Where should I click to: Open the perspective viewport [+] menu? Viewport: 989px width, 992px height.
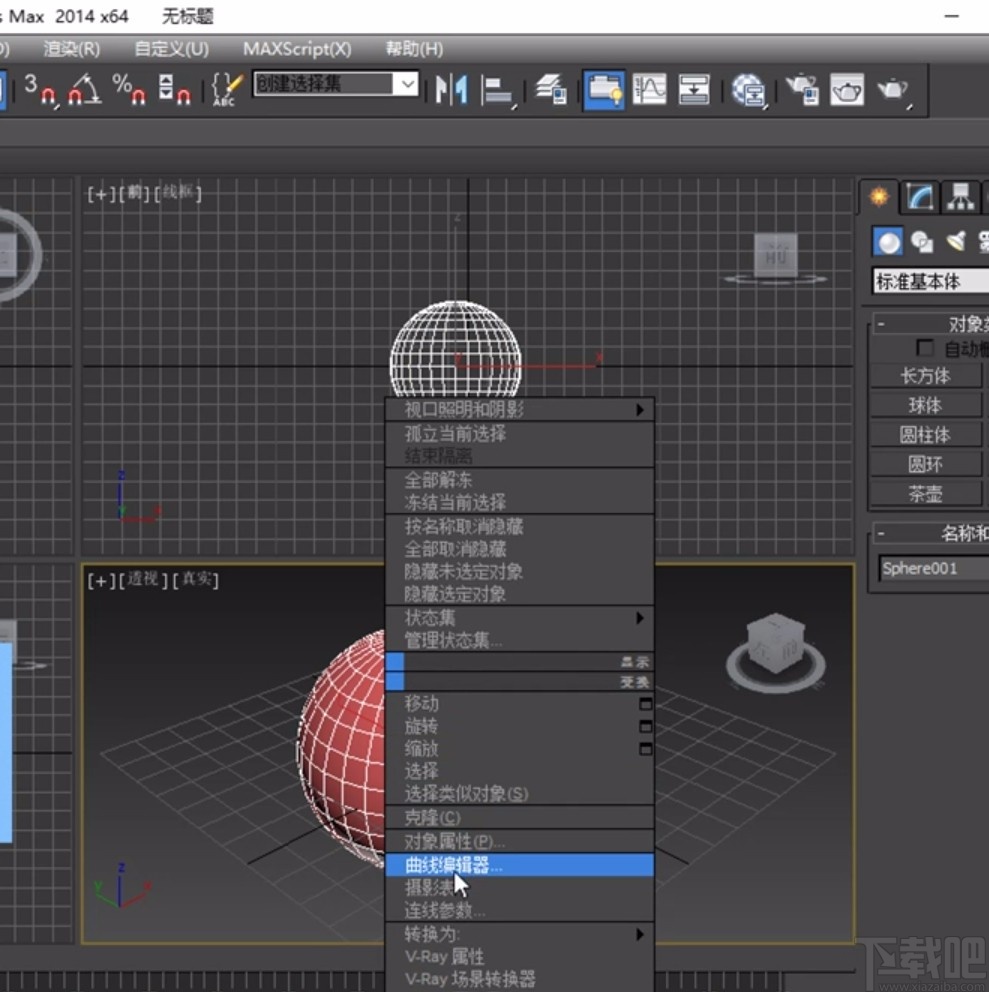point(101,580)
